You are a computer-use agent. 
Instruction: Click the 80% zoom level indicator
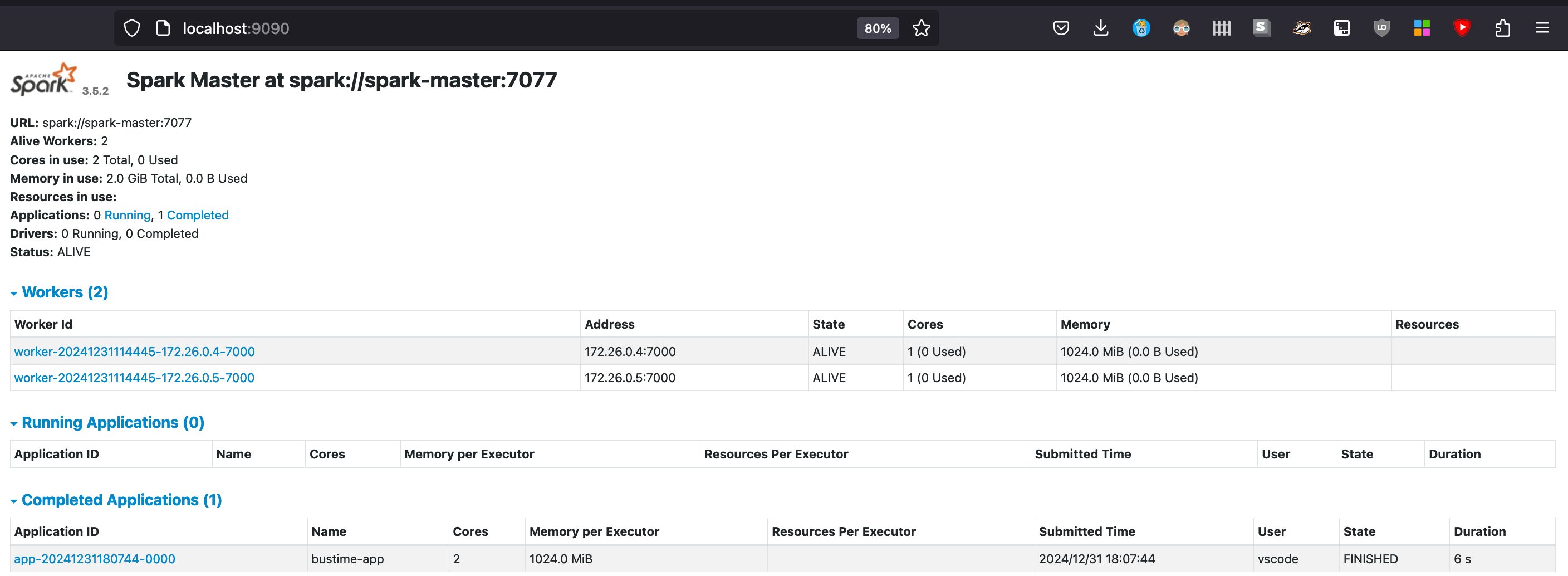(878, 28)
